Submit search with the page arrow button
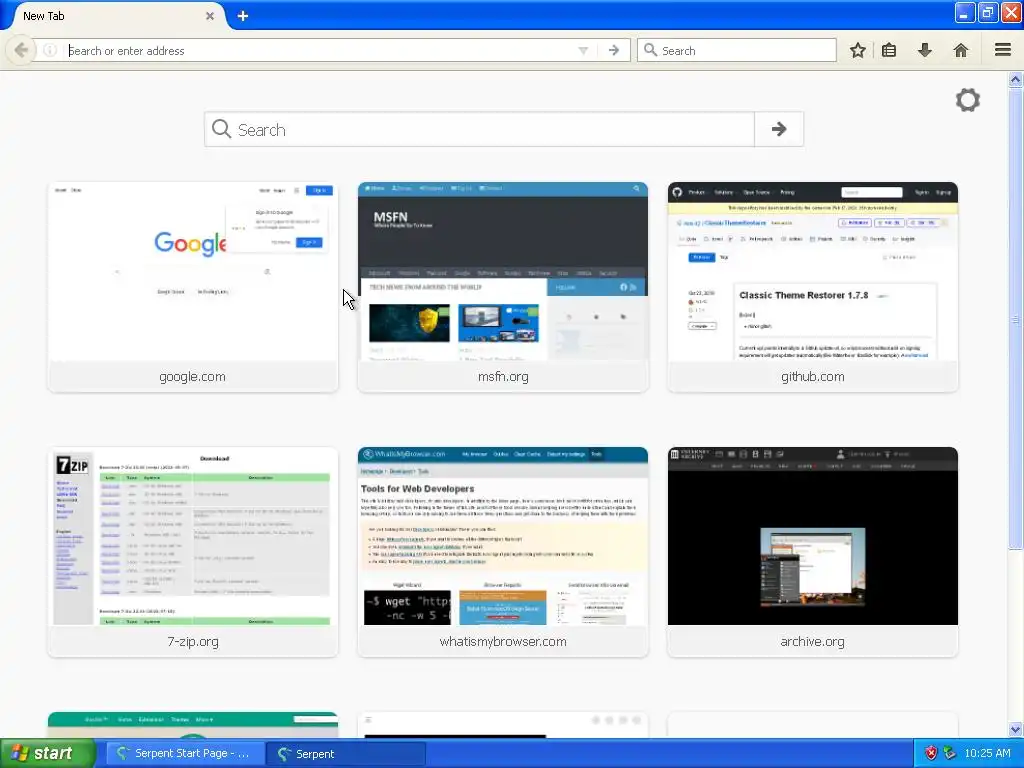The width and height of the screenshot is (1024, 768). point(779,129)
